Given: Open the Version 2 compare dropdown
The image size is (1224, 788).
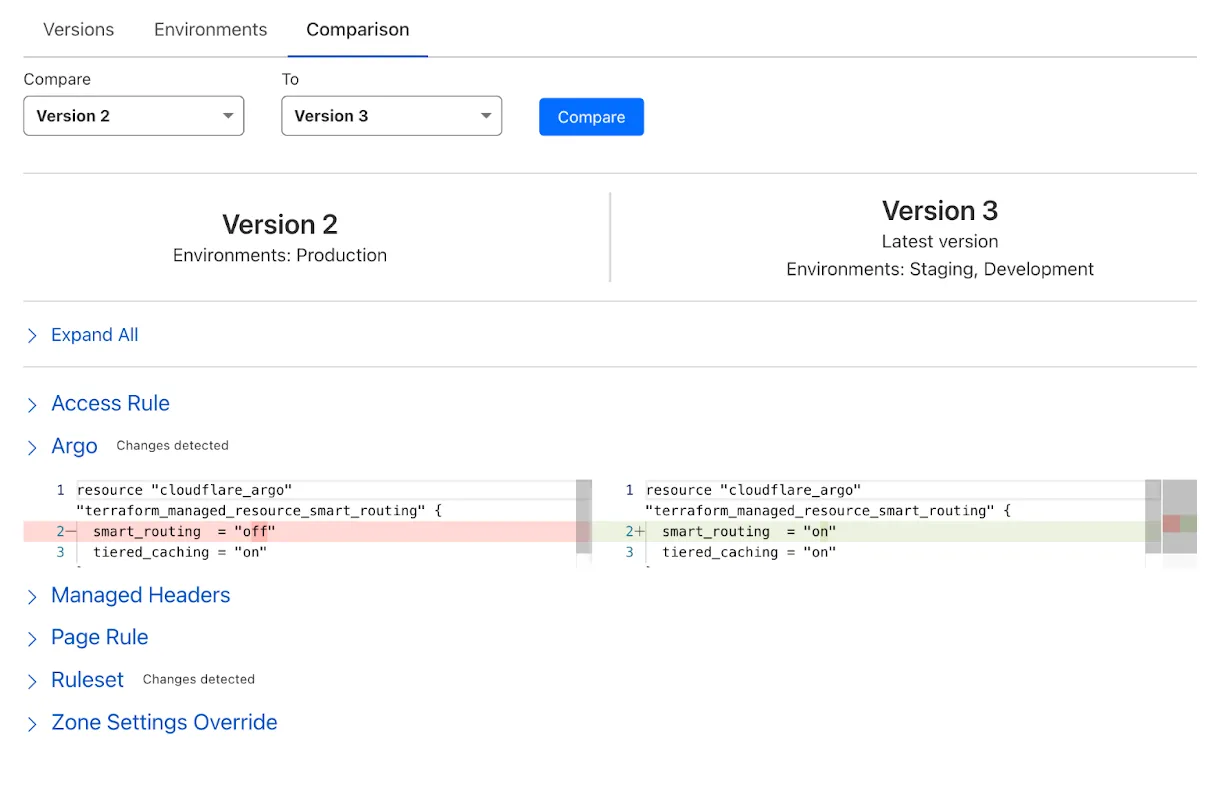Looking at the screenshot, I should (133, 116).
